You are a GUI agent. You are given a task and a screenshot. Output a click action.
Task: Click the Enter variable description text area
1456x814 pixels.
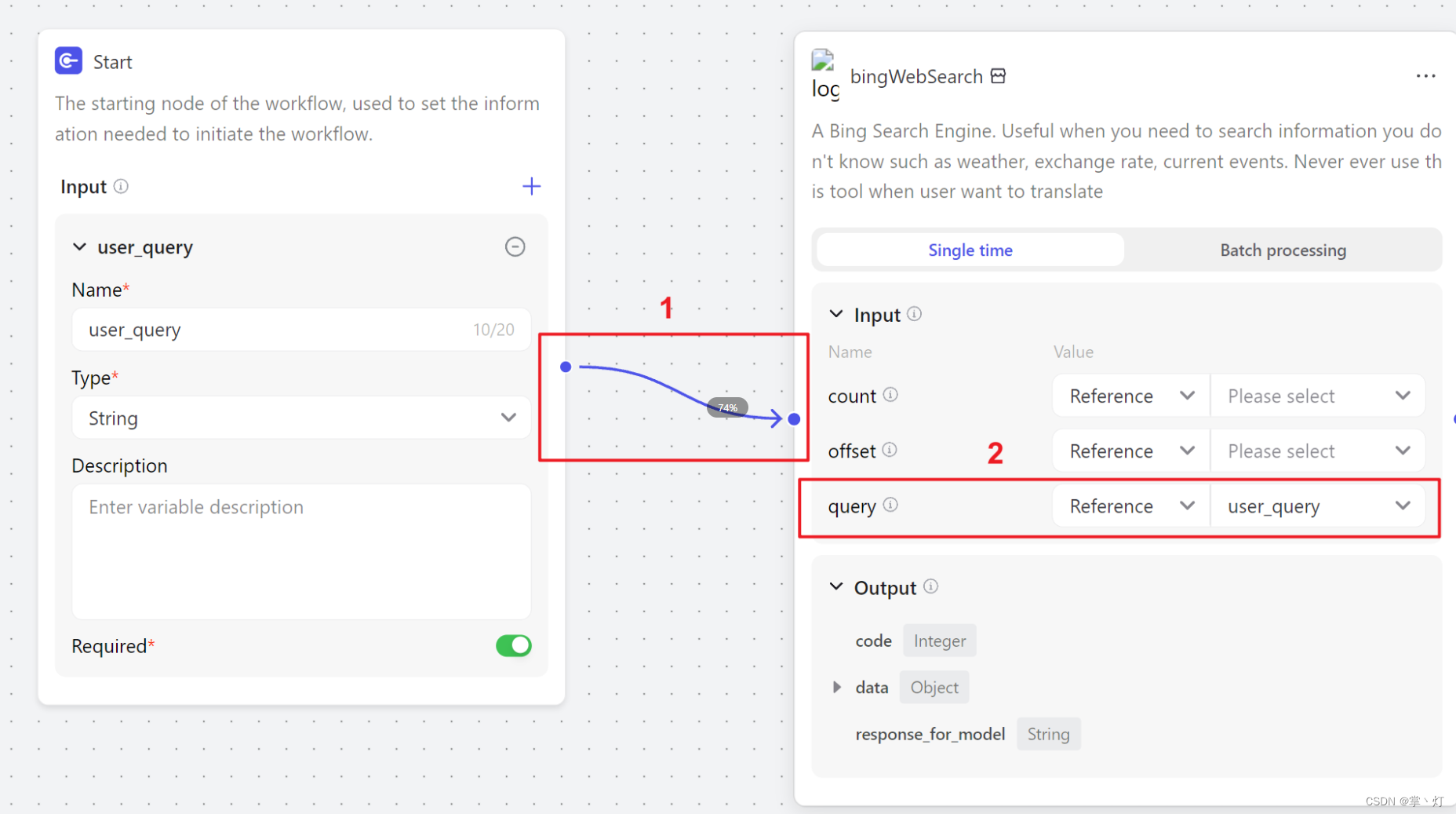point(301,551)
